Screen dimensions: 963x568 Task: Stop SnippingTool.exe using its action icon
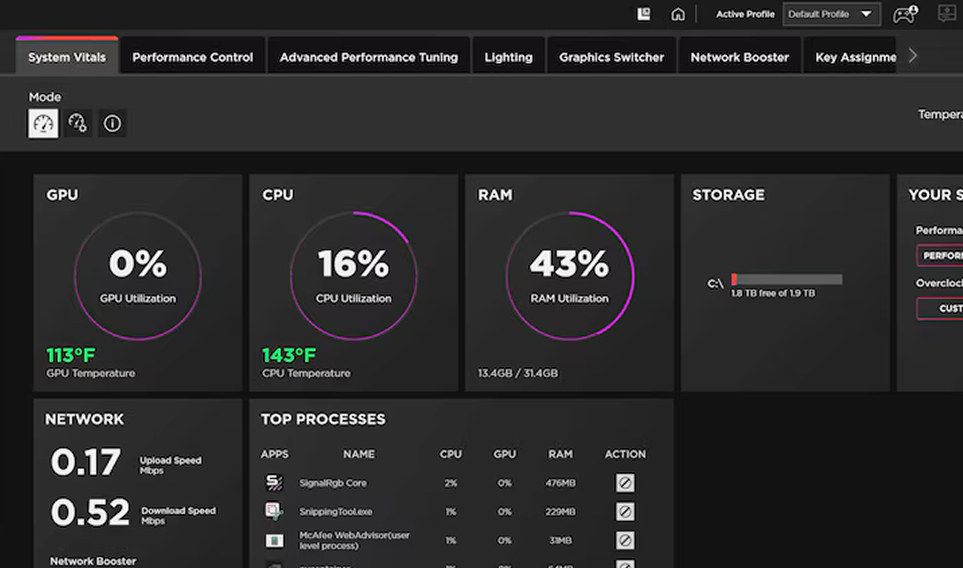(x=625, y=512)
